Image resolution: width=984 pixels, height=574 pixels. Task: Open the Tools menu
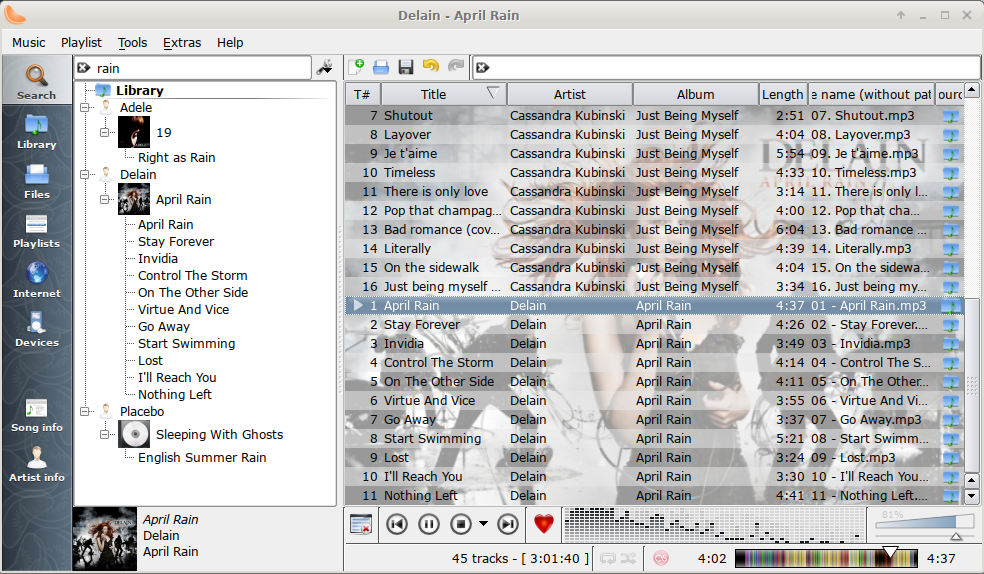[x=132, y=43]
